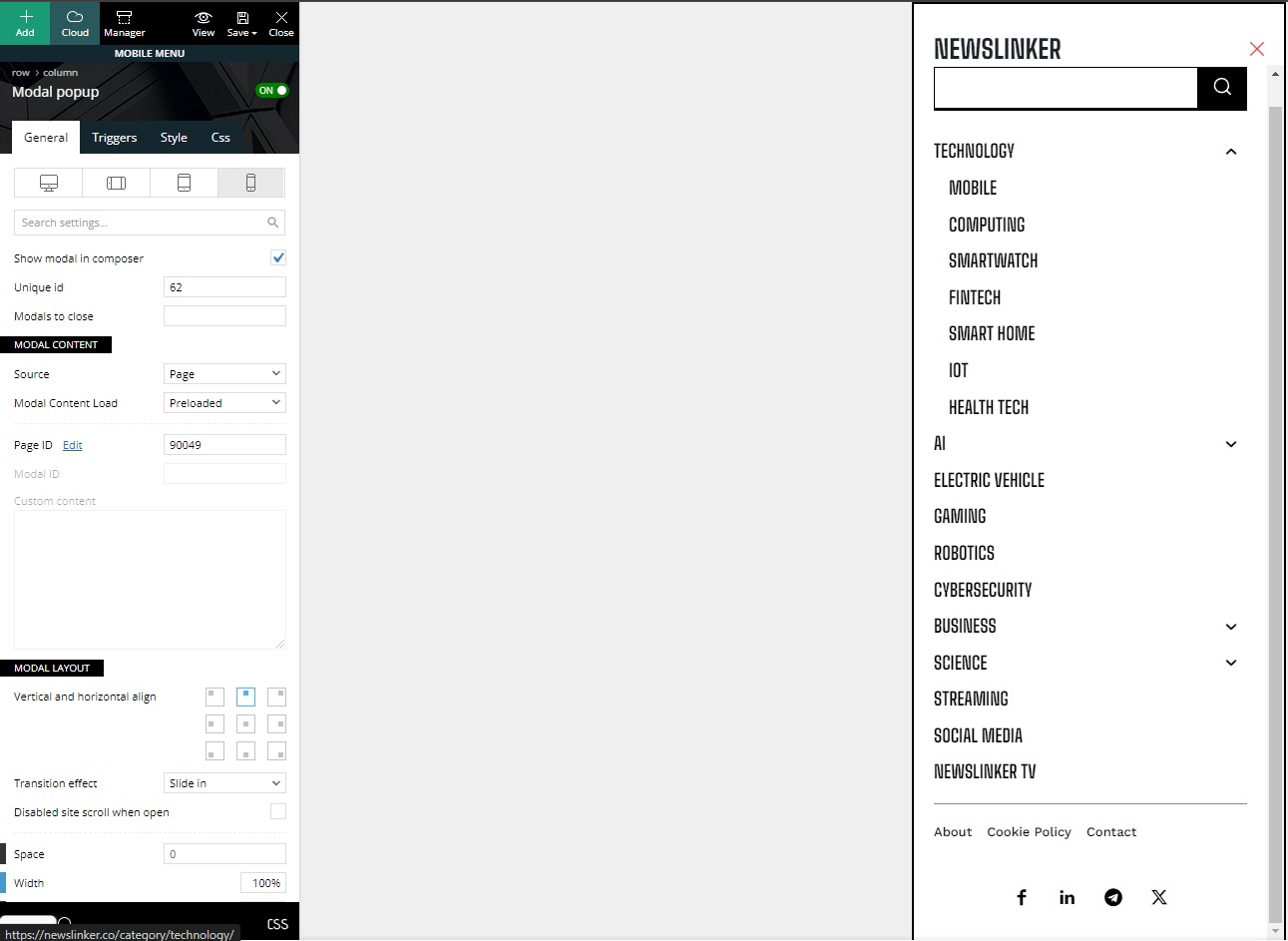Screen dimensions: 1288x941
Task: Close the mobile menu with red X
Action: coord(1257,49)
